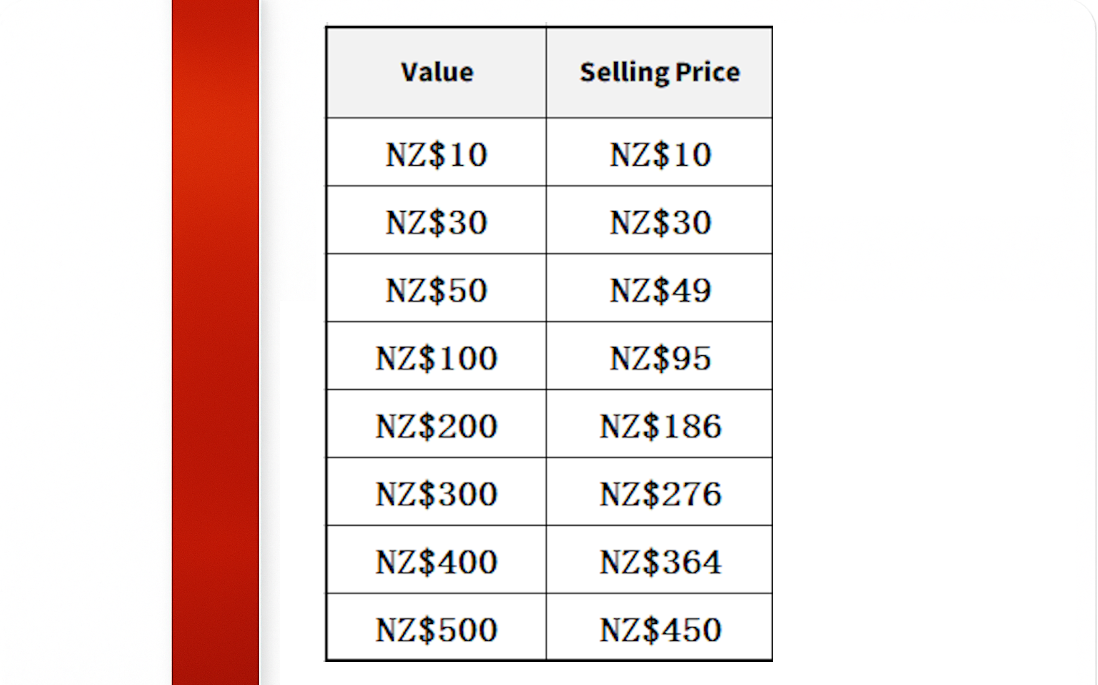
Task: Select the NZ$50 value cell
Action: pyautogui.click(x=437, y=289)
